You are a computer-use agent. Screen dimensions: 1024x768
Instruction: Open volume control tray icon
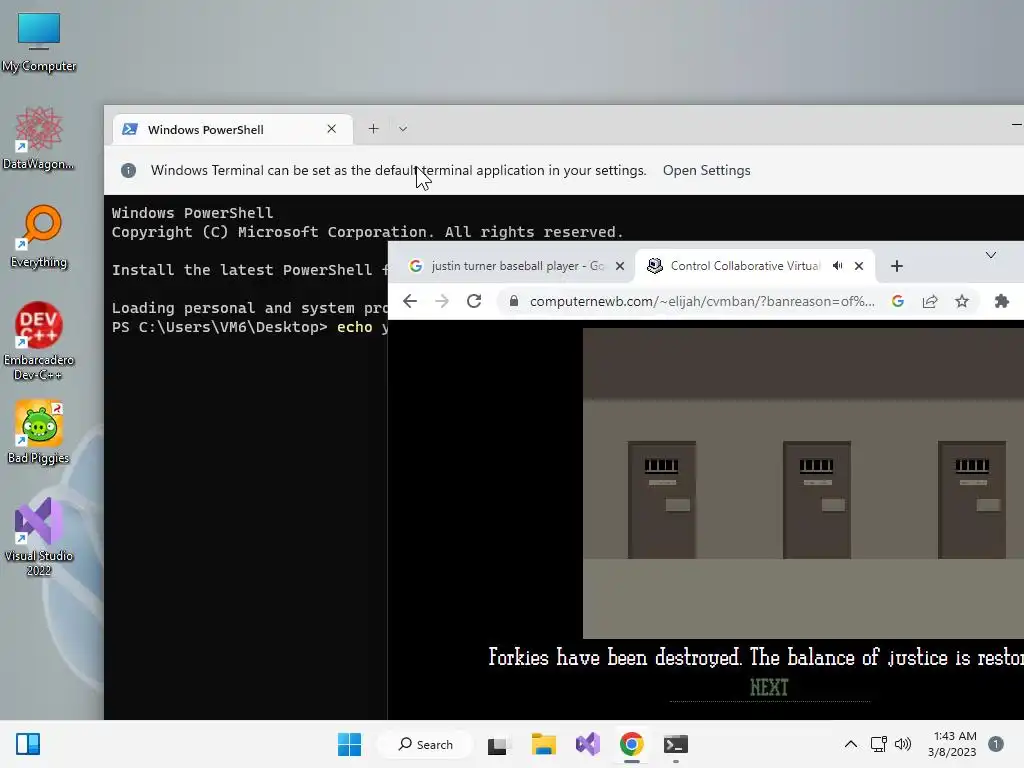pos(903,744)
